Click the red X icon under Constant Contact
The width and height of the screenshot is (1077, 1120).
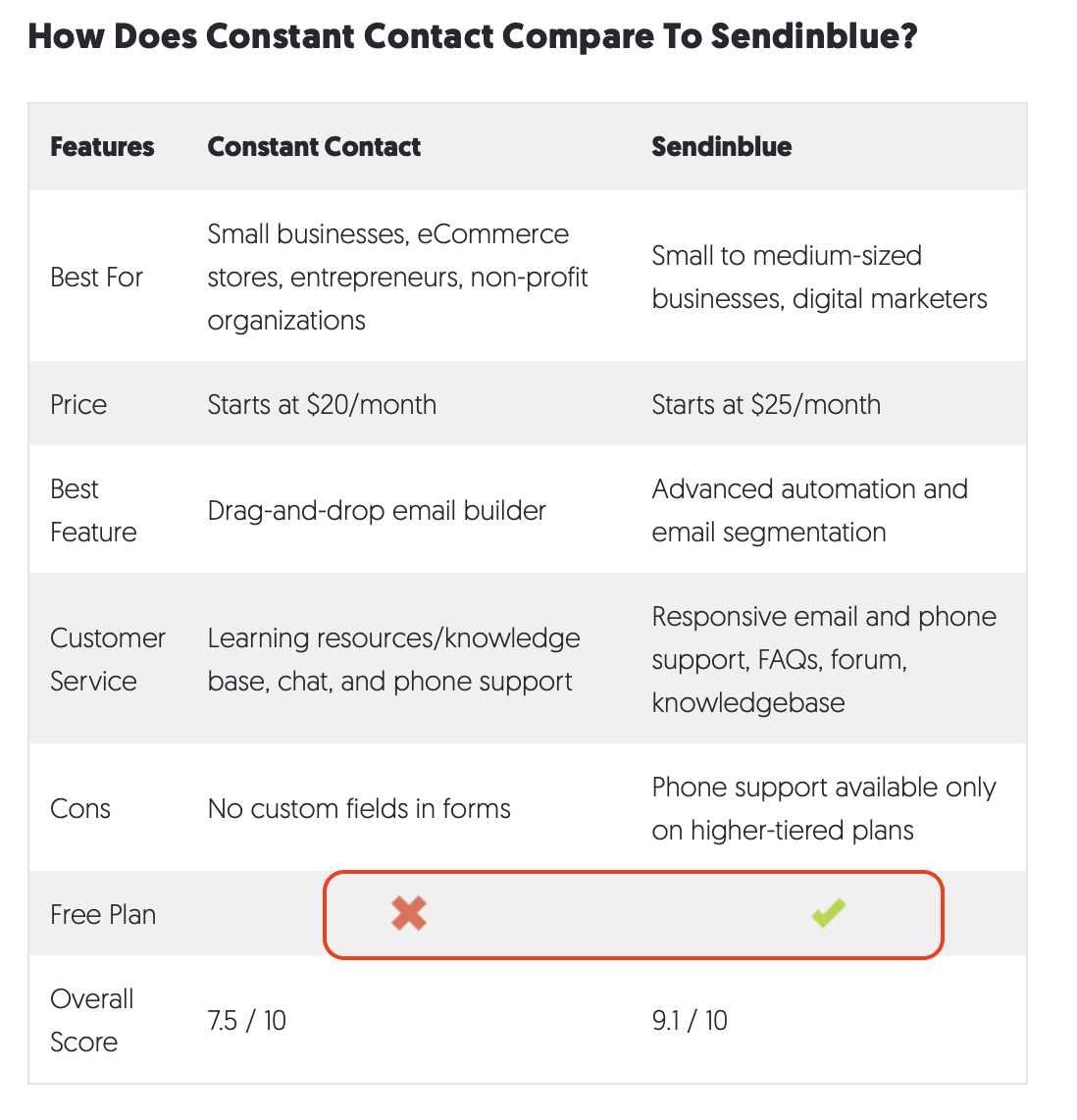pos(409,914)
